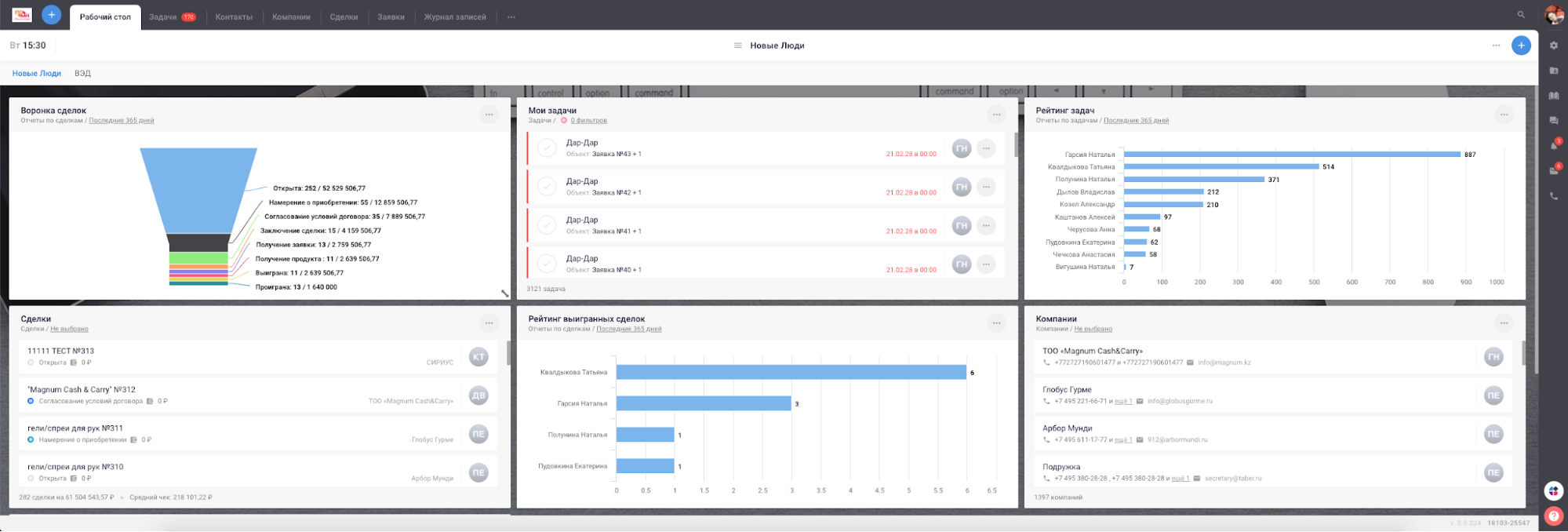Screen dimensions: 1568x532
Task: Click the red help question icon
Action: [x=1553, y=516]
